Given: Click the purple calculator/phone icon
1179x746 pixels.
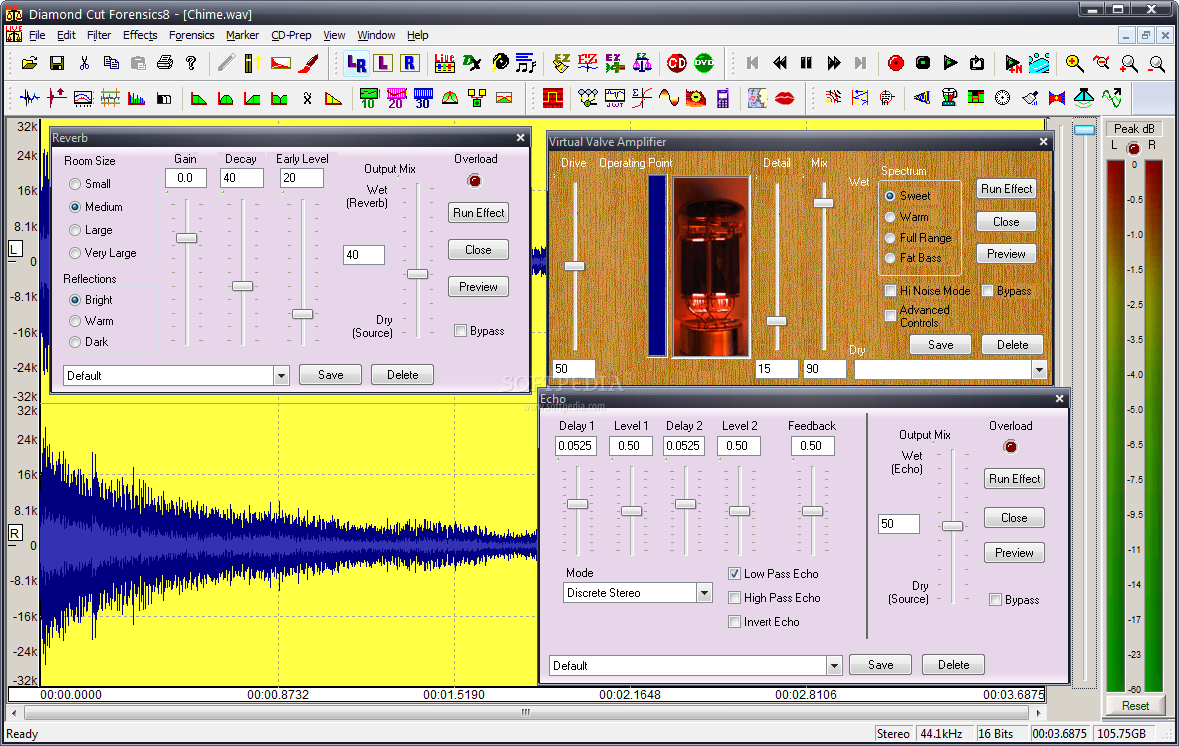Looking at the screenshot, I should [x=723, y=98].
